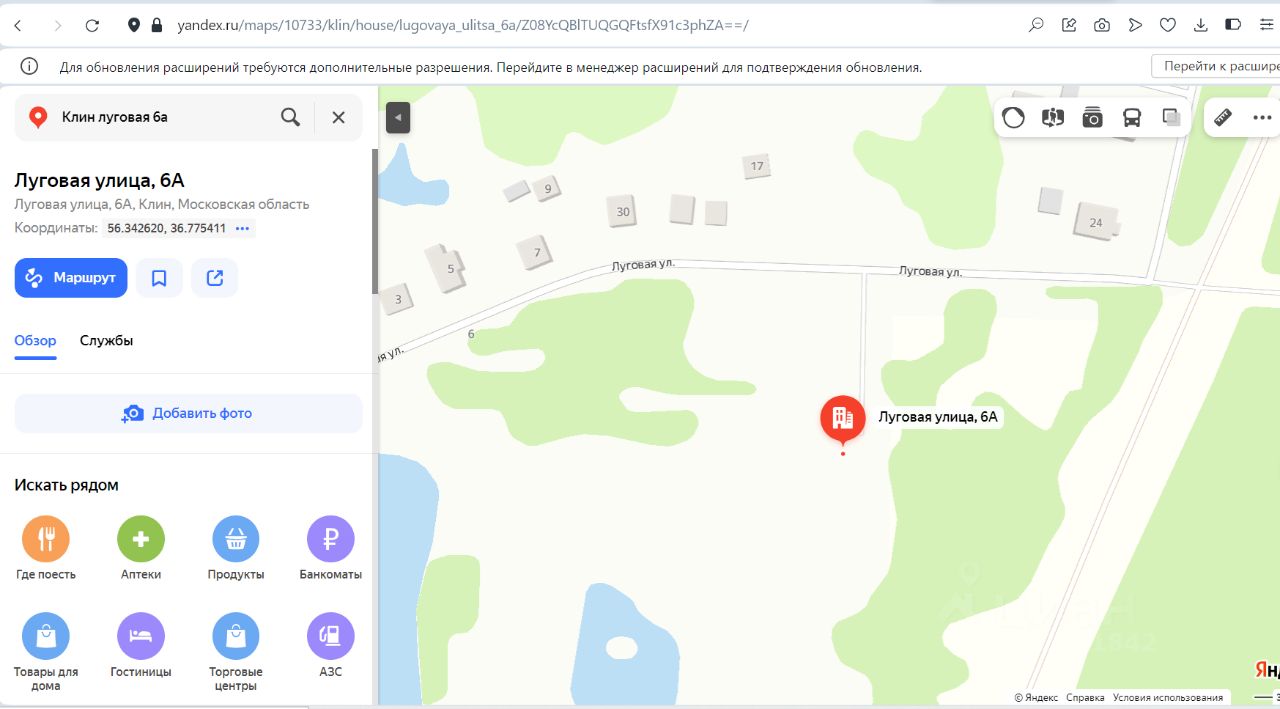The height and width of the screenshot is (709, 1280).
Task: Build a route with Маршрут button
Action: pos(71,278)
